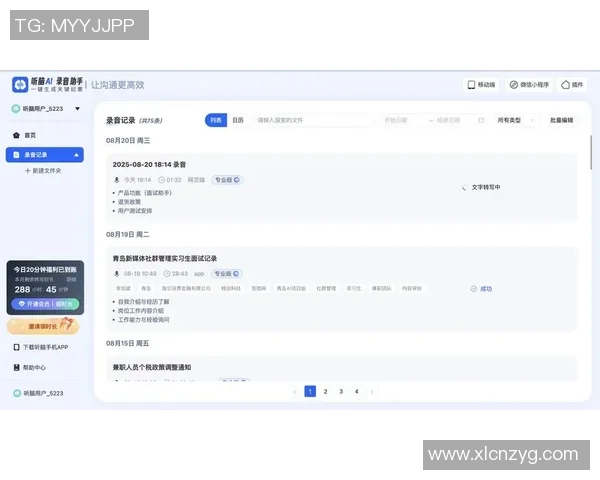Click the 08月19日 周二 date heading
This screenshot has width=600, height=480.
[127, 234]
